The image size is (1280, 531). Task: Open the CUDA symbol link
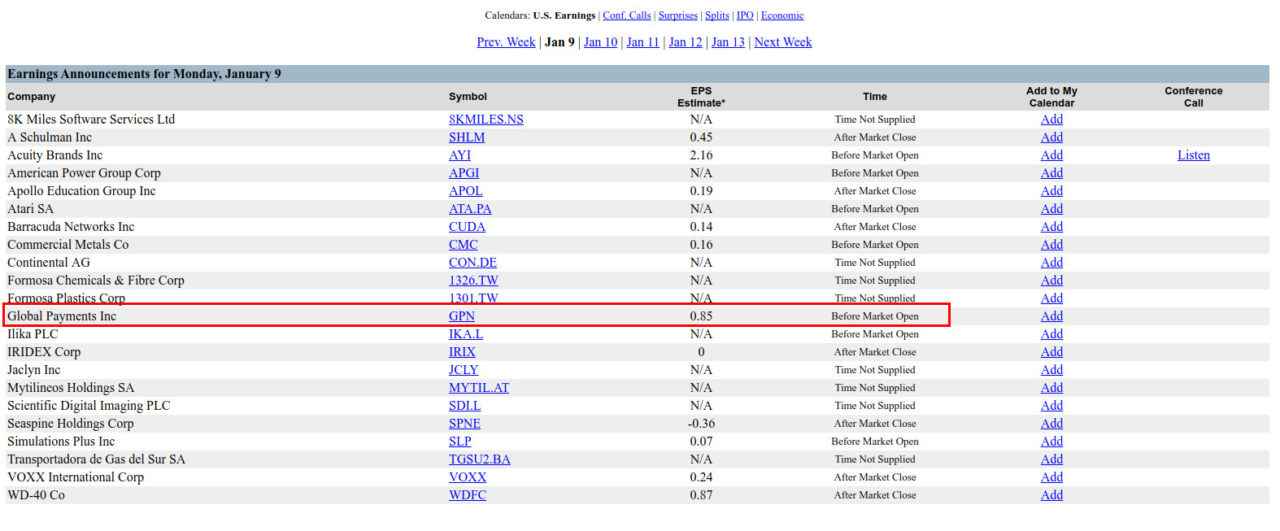[467, 228]
